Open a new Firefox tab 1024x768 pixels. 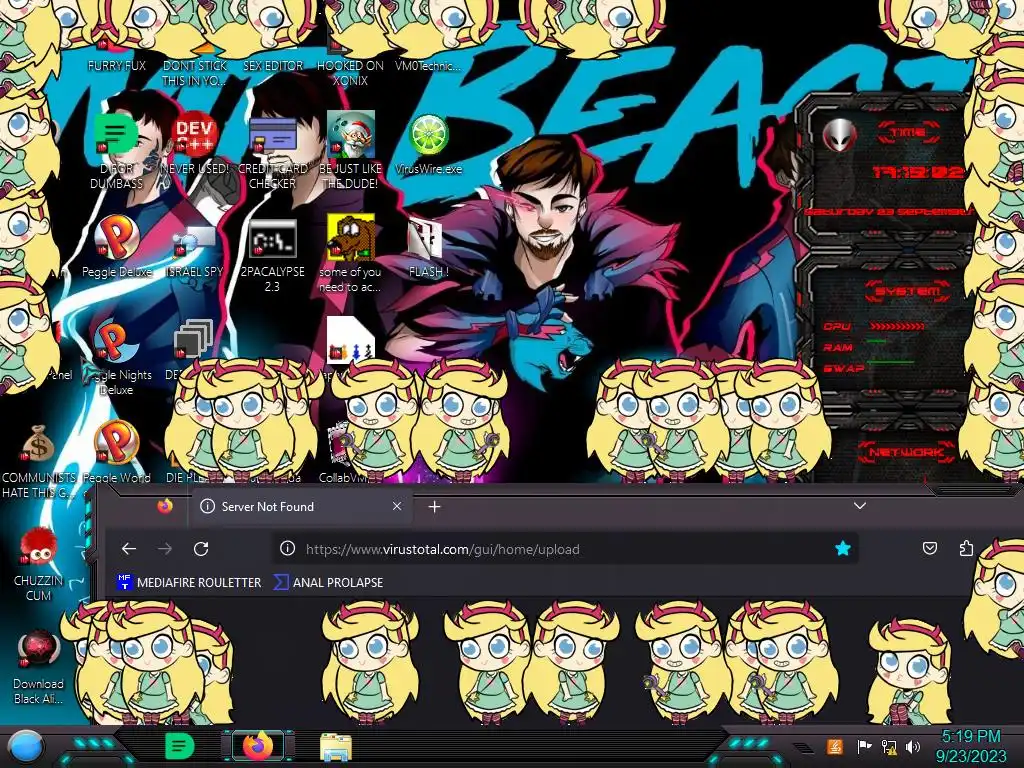click(434, 507)
